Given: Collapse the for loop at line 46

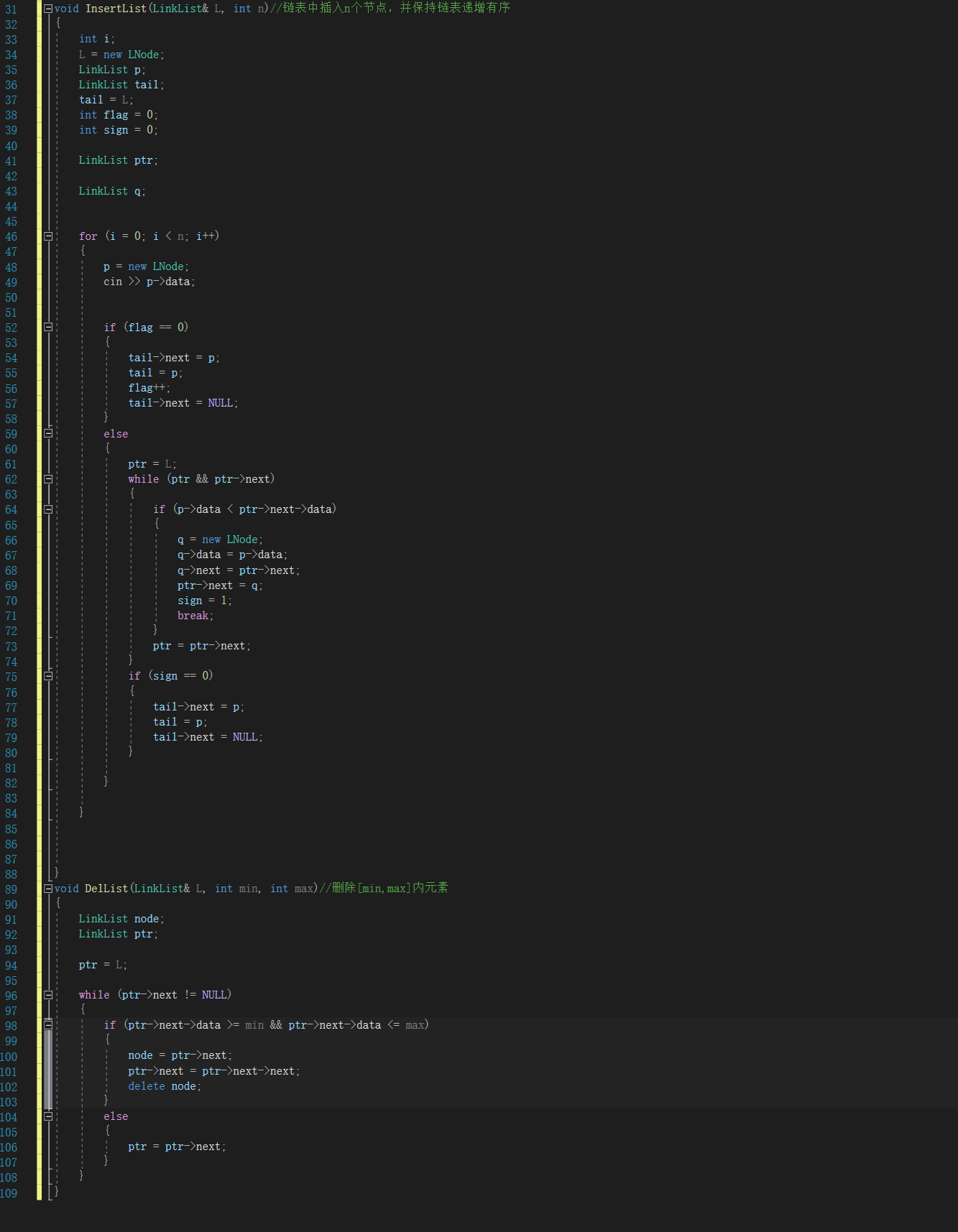Looking at the screenshot, I should click(48, 236).
